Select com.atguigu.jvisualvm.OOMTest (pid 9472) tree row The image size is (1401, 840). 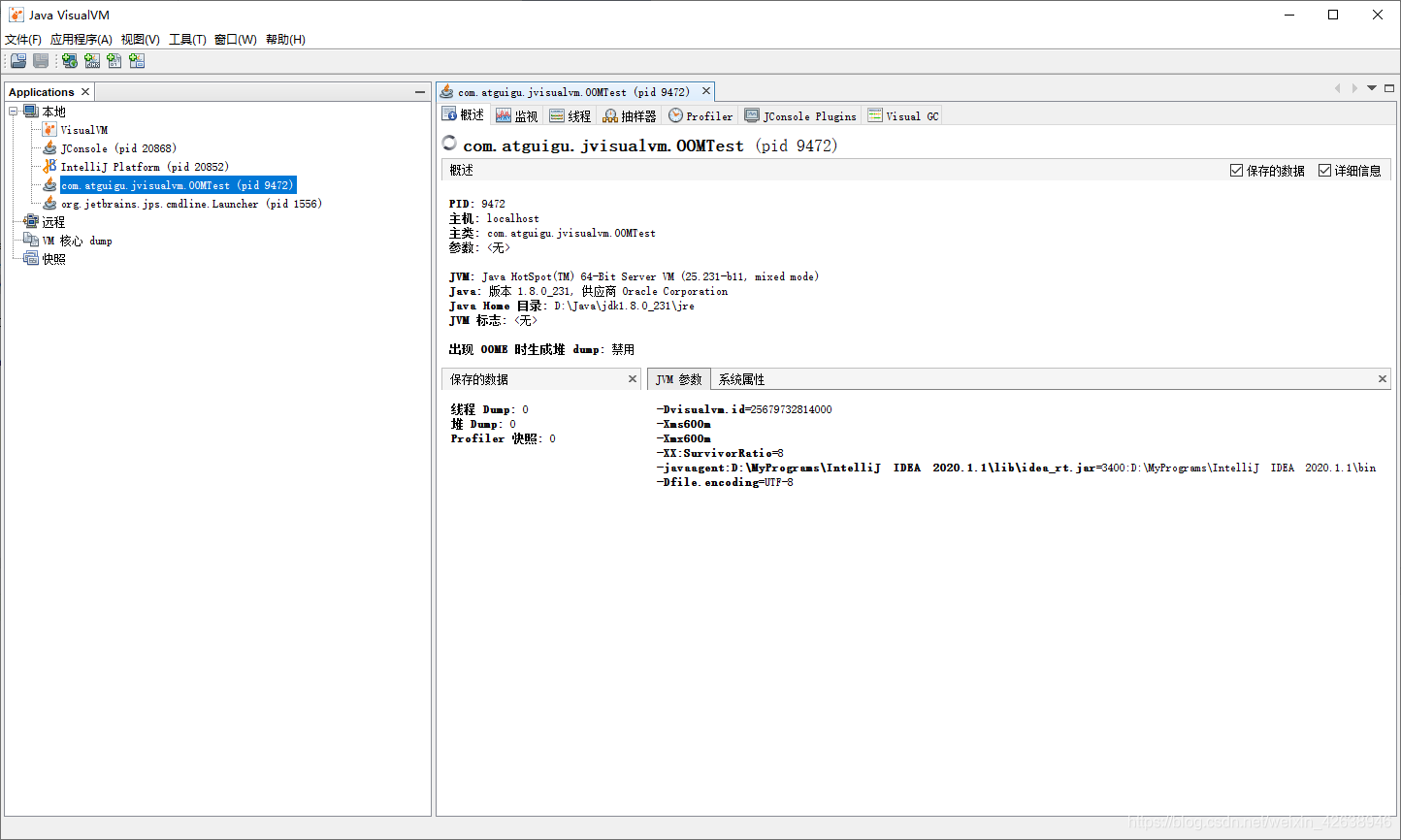coord(177,185)
